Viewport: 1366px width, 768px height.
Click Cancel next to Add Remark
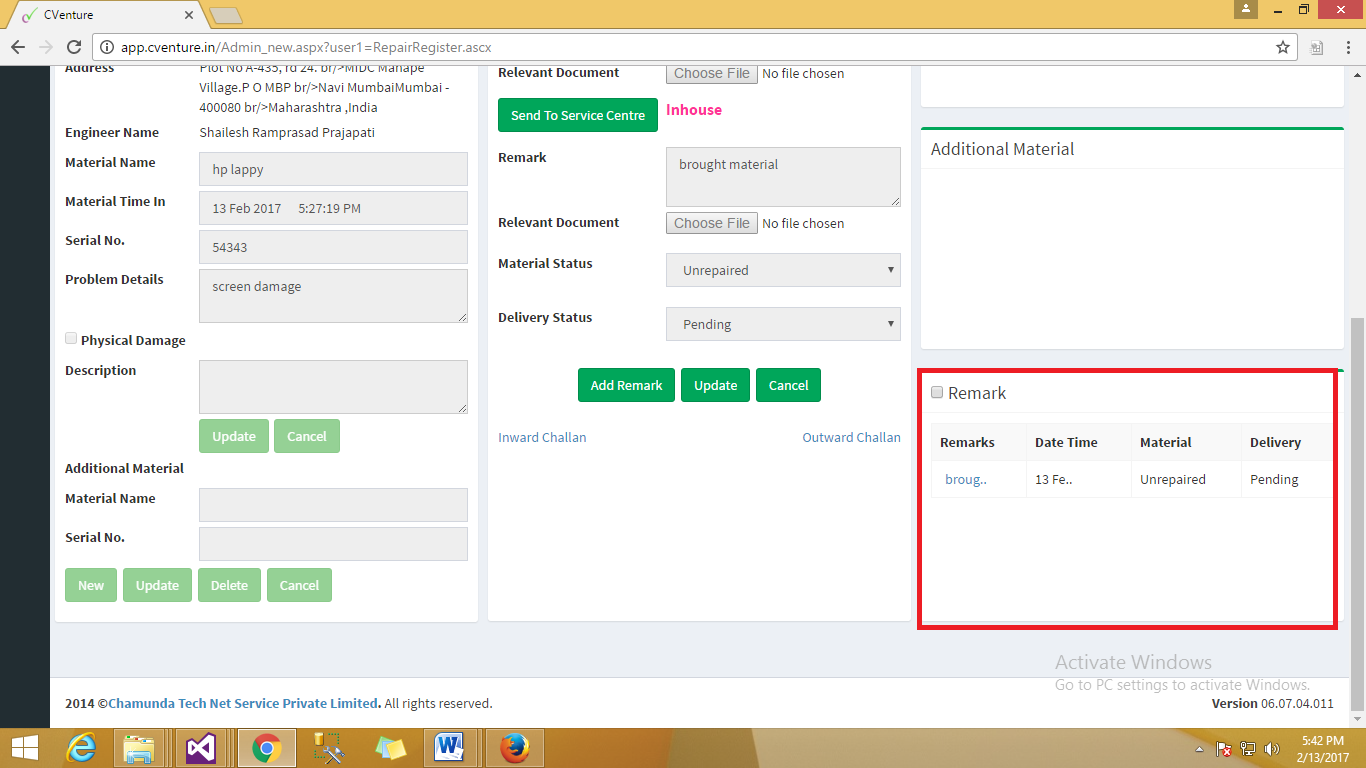(x=788, y=385)
